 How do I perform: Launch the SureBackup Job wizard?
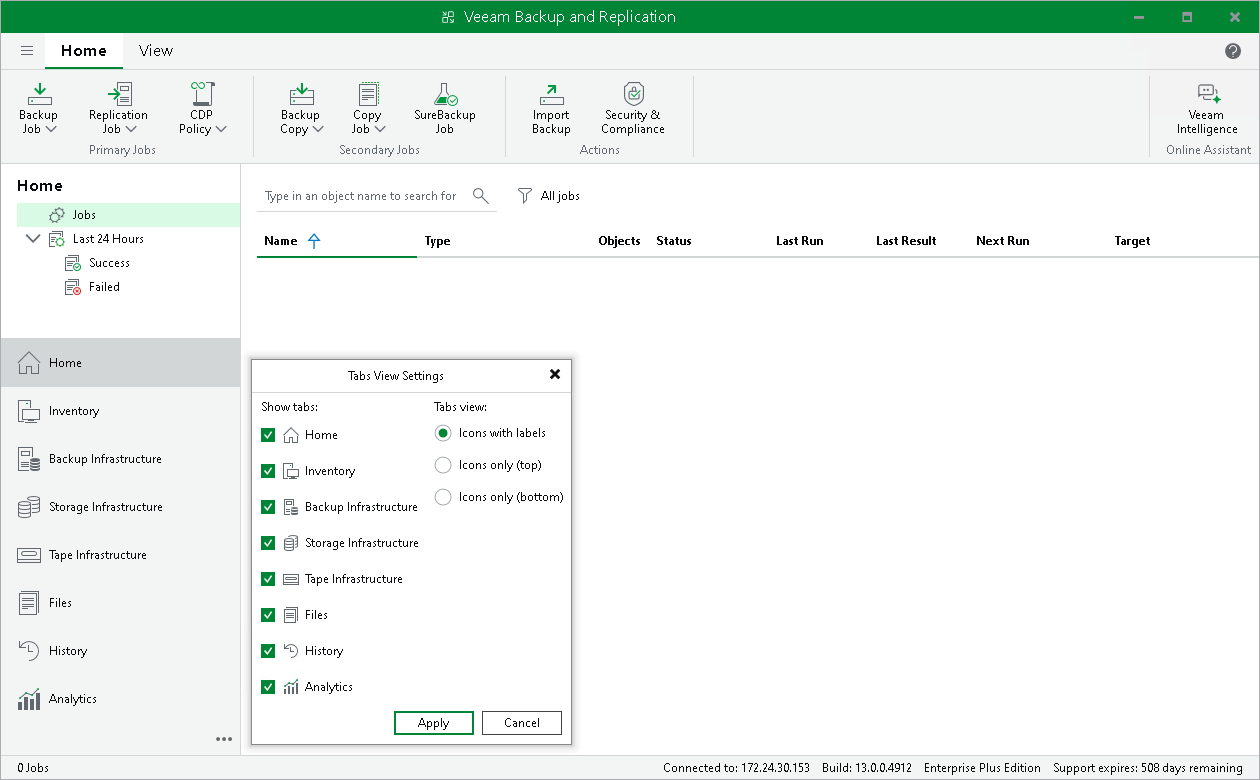(445, 108)
